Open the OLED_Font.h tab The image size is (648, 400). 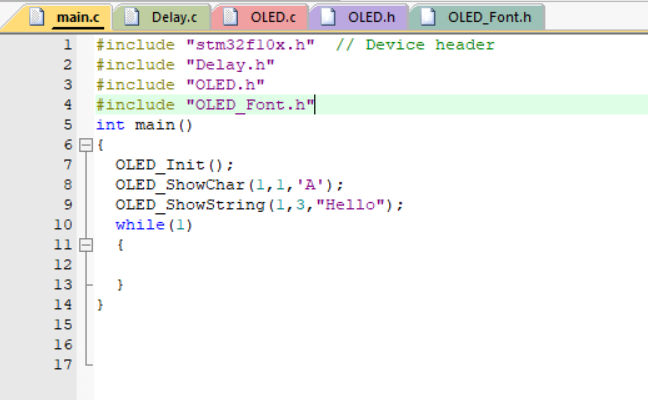coord(478,17)
